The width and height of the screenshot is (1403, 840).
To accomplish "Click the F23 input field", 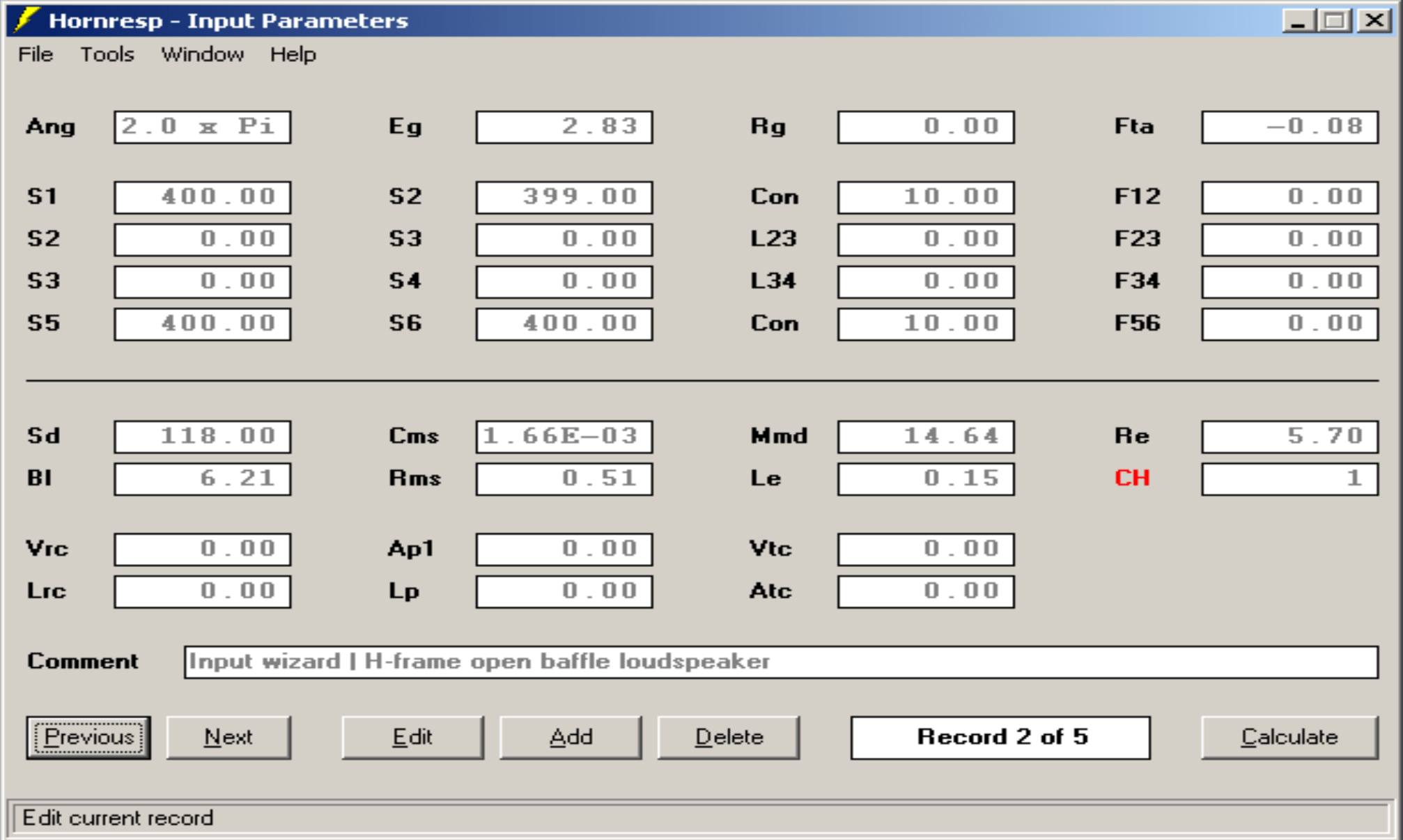I will click(1290, 239).
